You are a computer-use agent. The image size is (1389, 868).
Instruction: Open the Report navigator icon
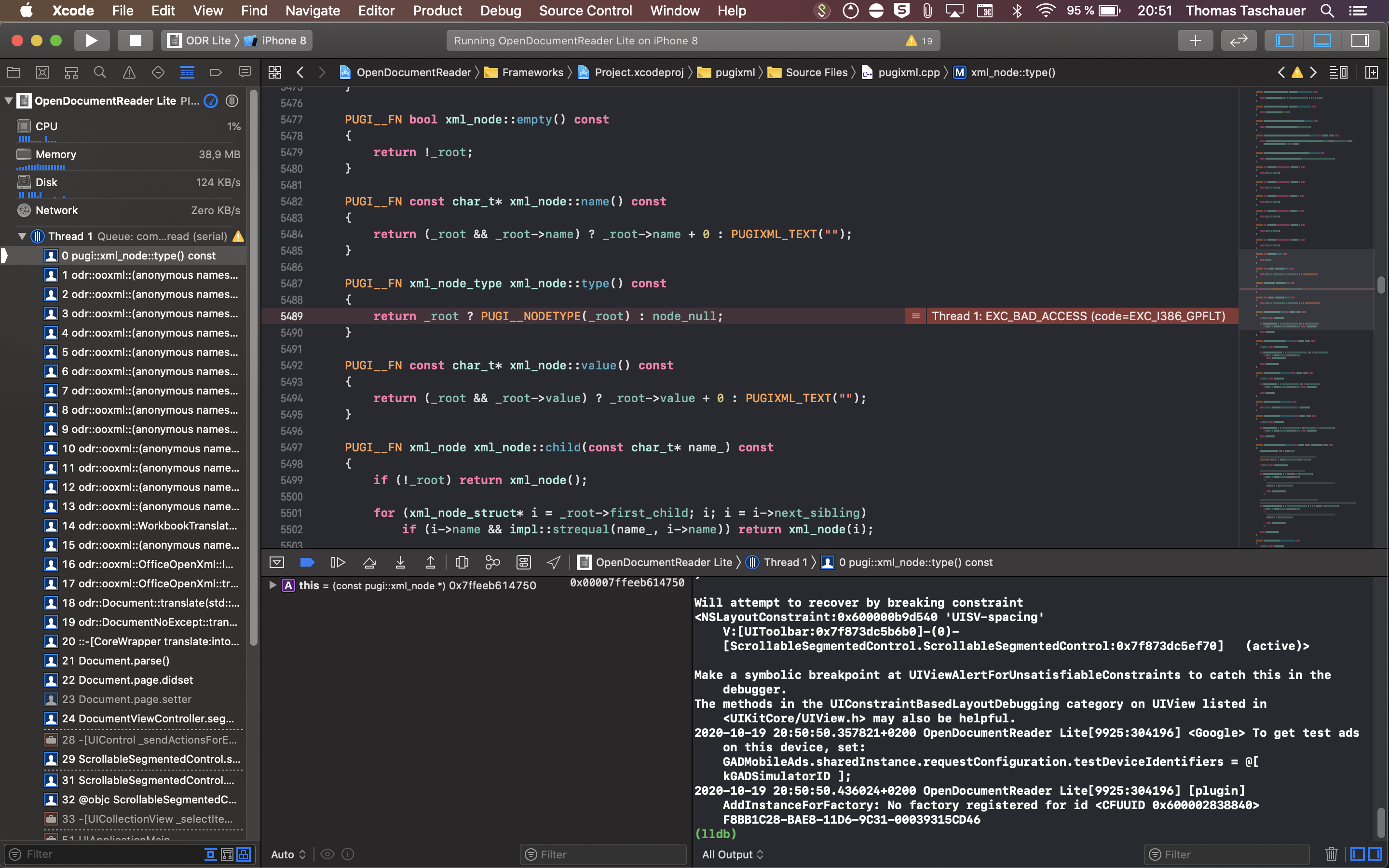pyautogui.click(x=245, y=72)
